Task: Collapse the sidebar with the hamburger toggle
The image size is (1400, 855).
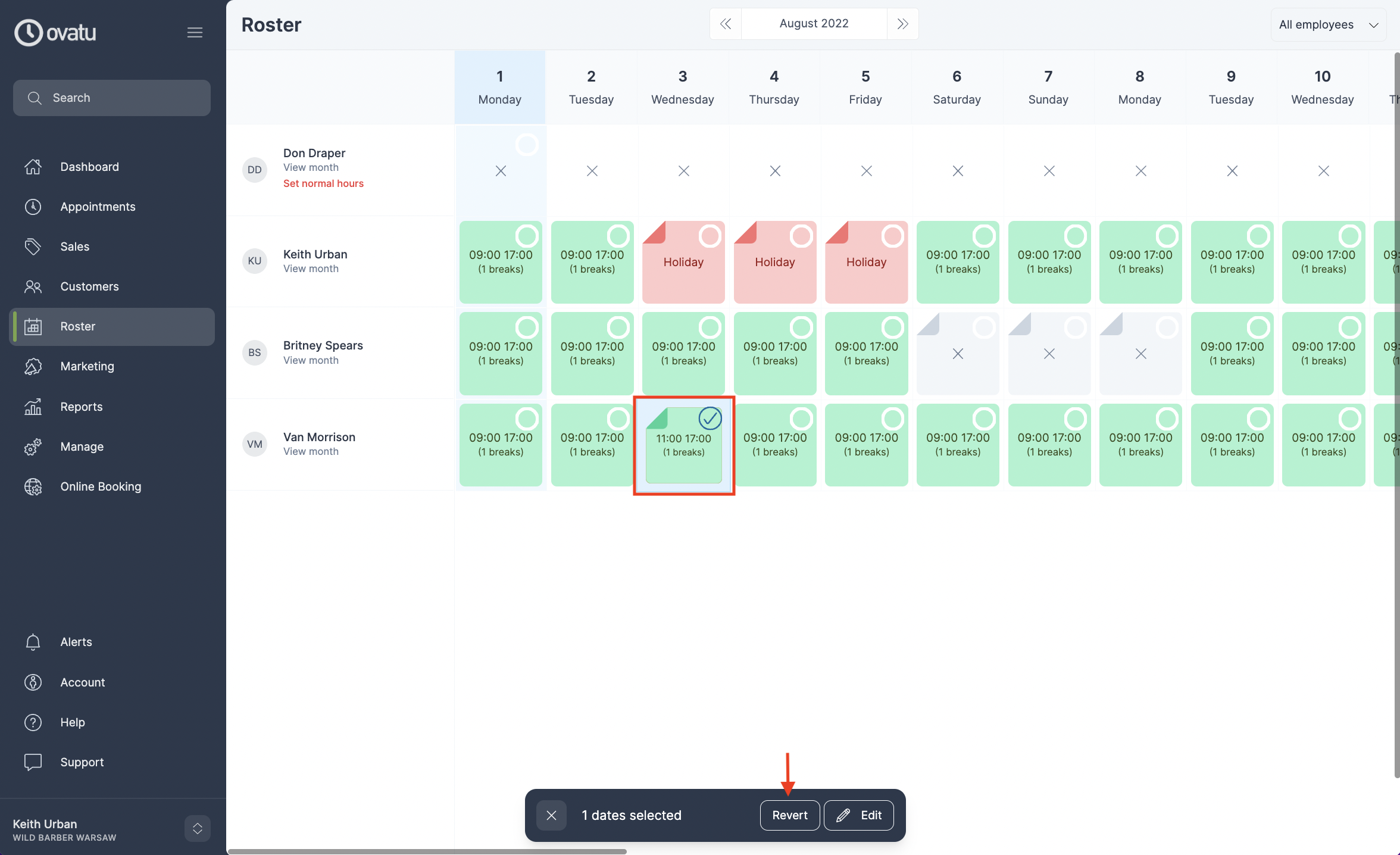Action: (195, 32)
